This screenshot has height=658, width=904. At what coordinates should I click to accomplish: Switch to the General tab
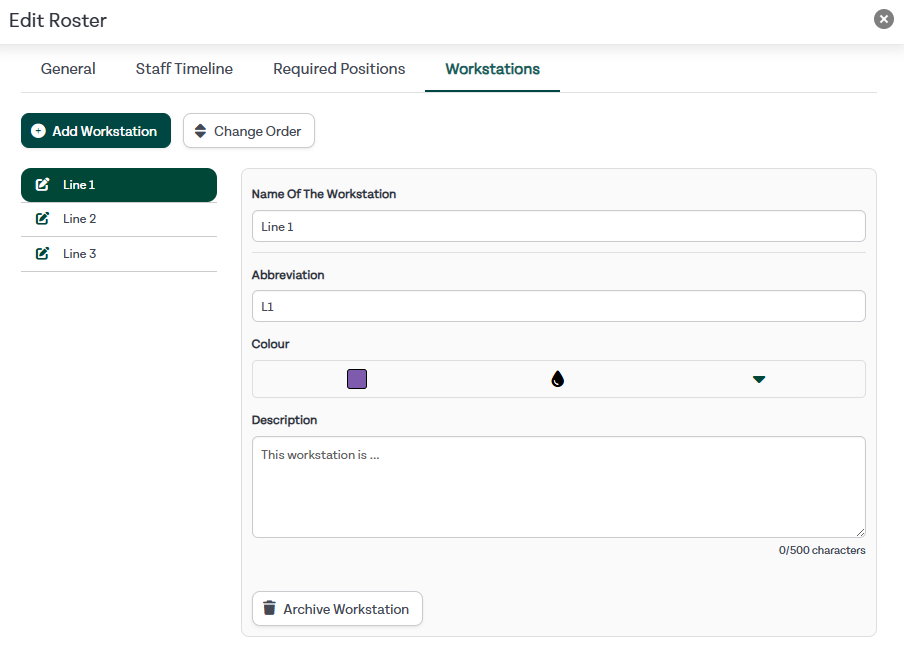point(68,69)
